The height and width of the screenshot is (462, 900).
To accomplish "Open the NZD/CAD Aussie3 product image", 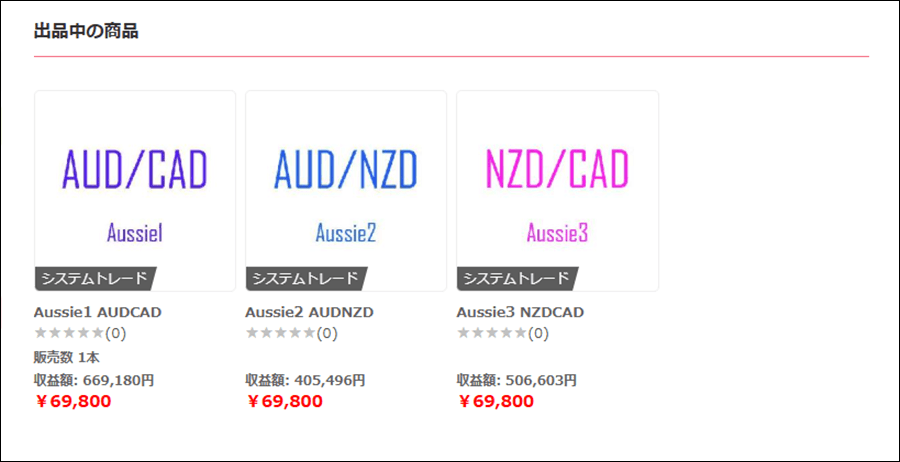I will coord(557,191).
